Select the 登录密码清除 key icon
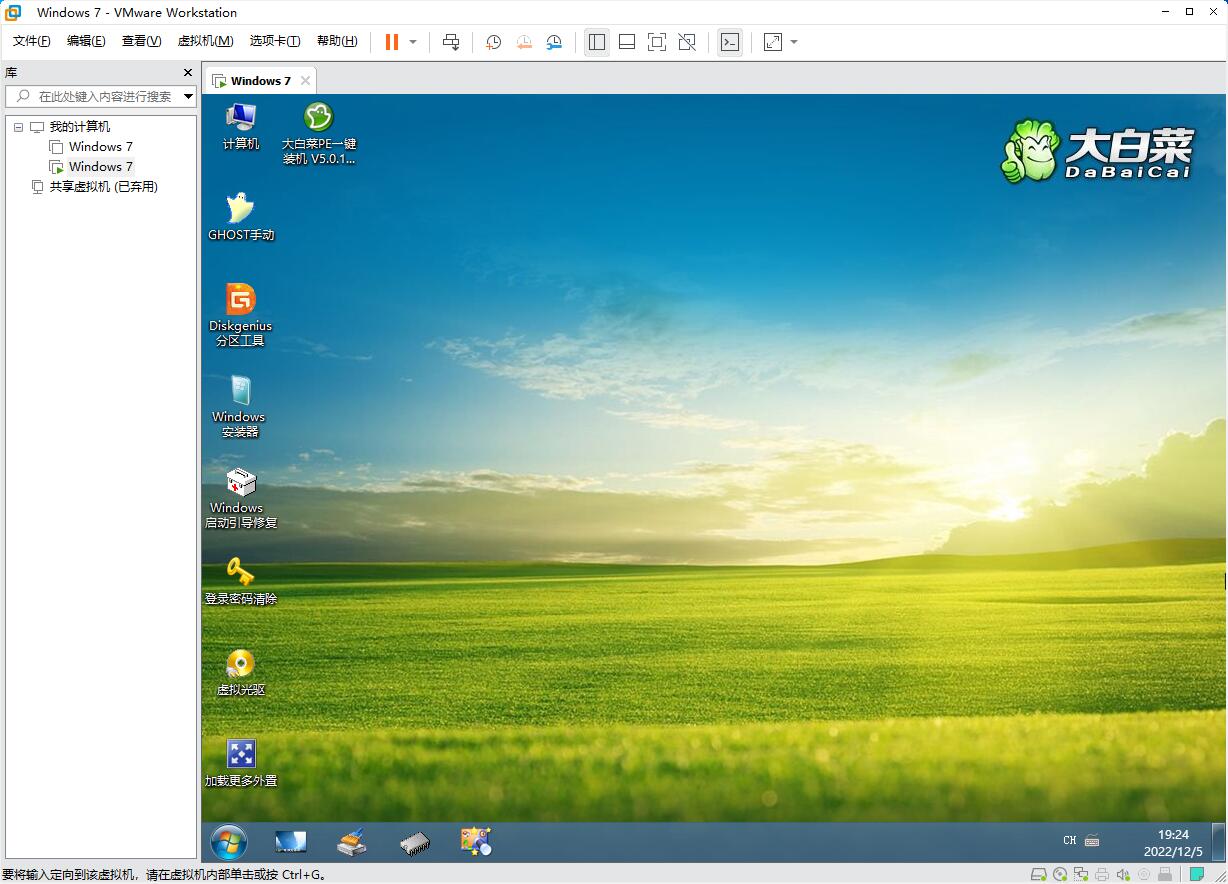 click(241, 581)
